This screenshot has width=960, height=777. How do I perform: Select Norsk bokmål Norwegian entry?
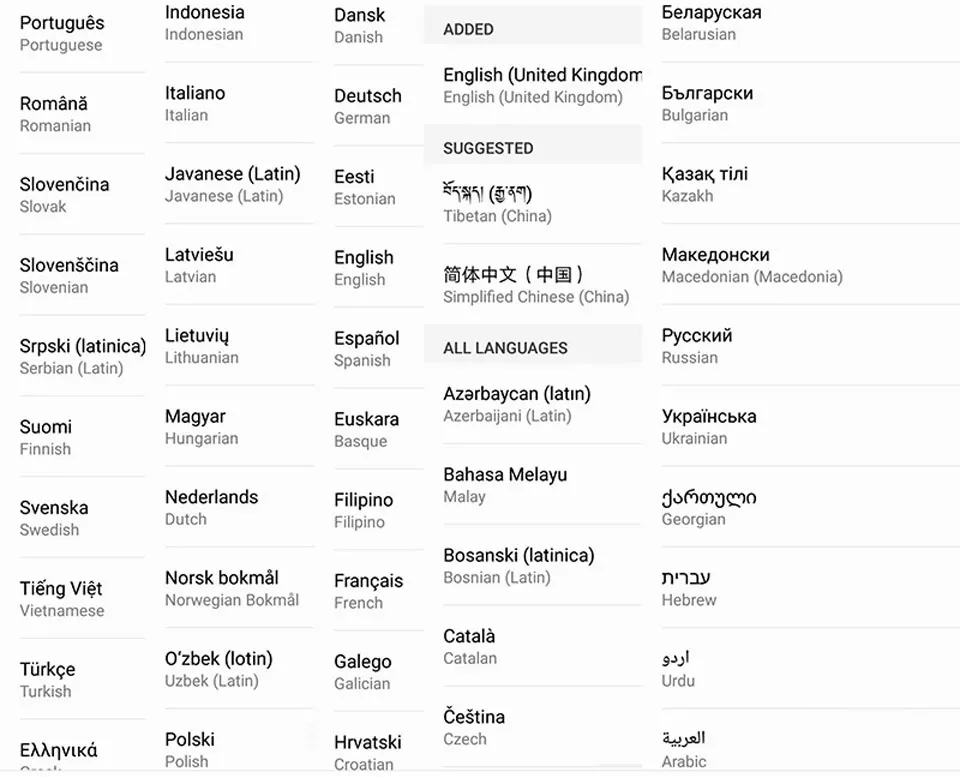pos(239,588)
